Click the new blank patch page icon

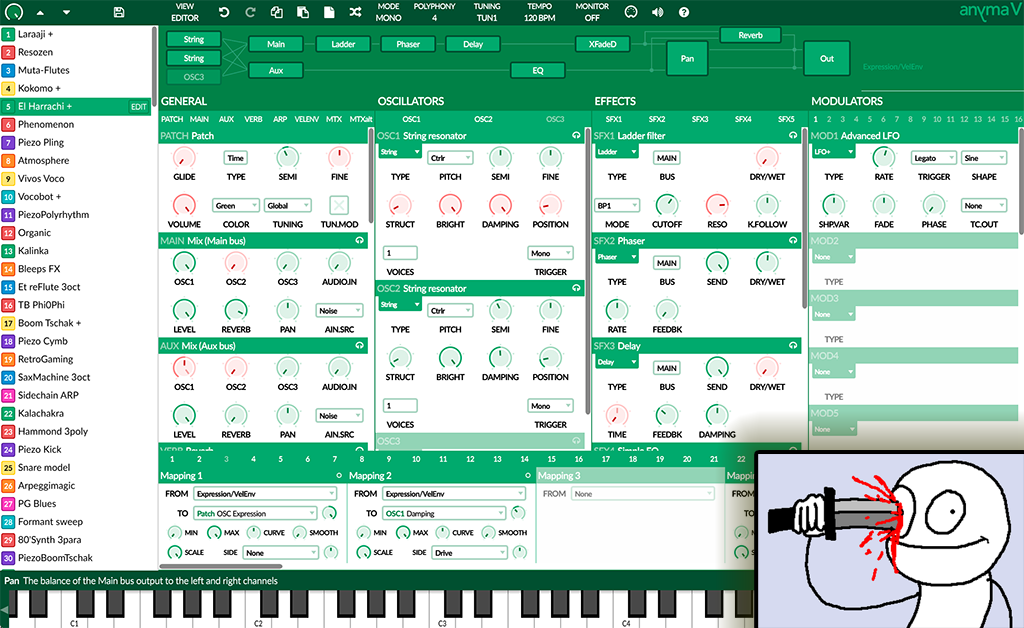(x=329, y=12)
